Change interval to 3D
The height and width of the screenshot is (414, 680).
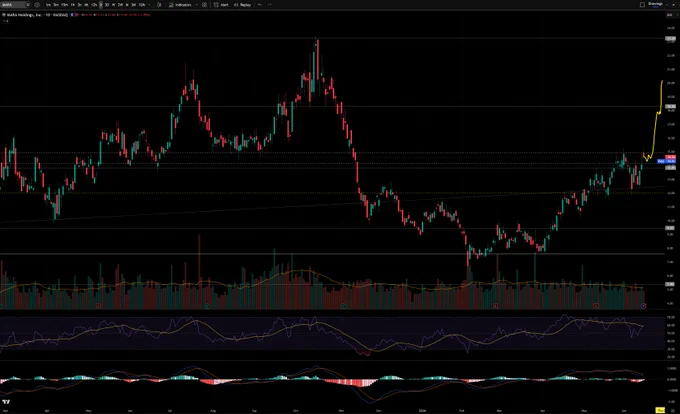[107, 5]
